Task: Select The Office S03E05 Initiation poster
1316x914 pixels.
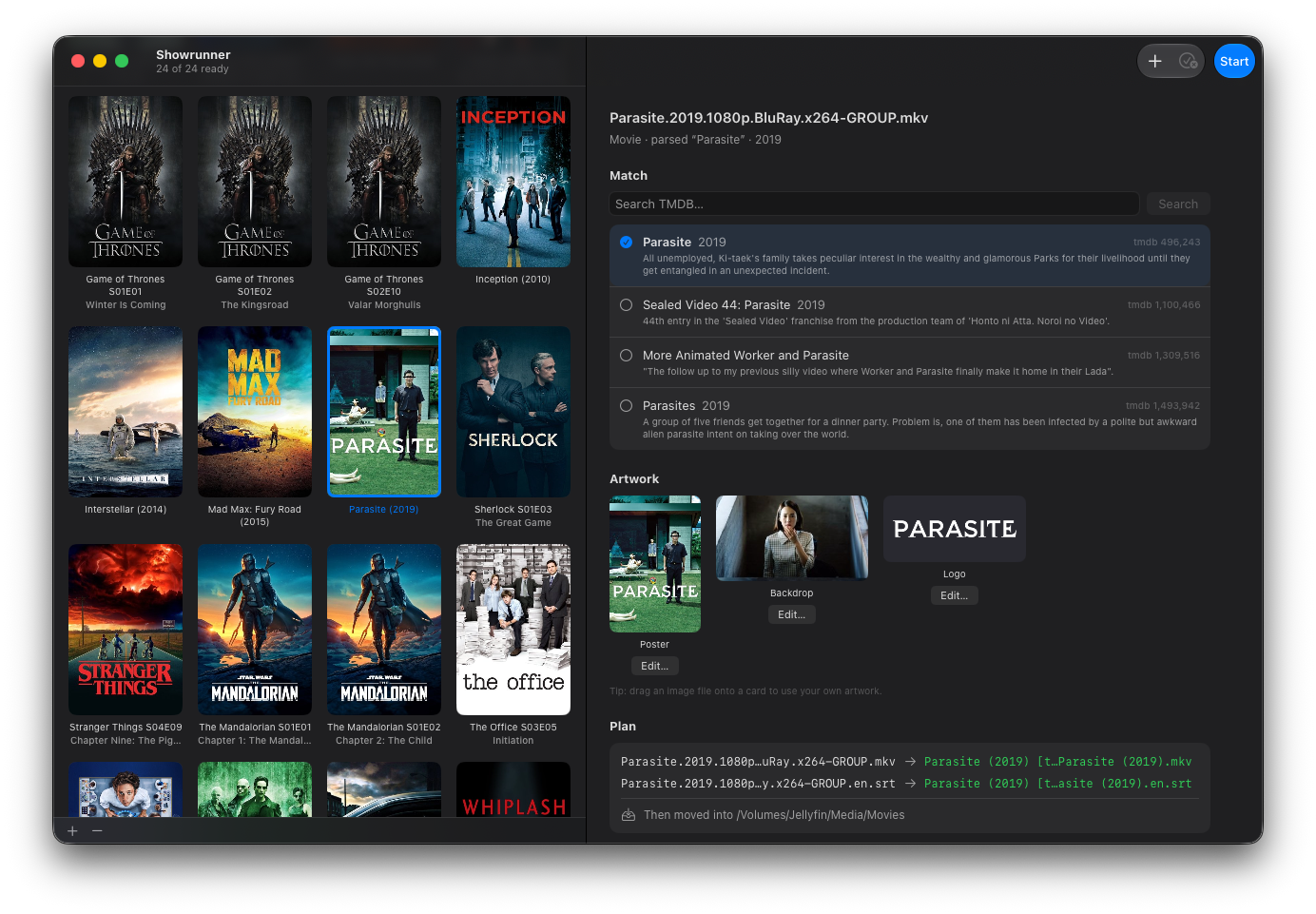Action: point(513,630)
